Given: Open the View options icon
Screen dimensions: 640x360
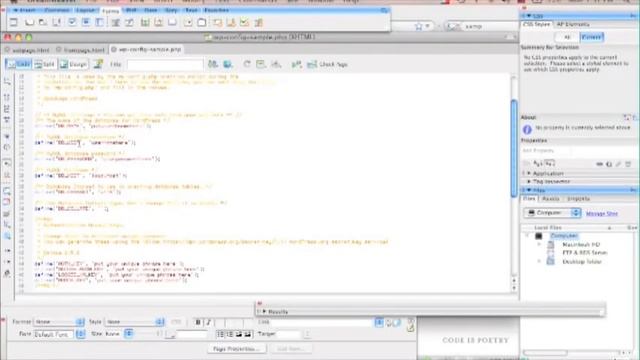Looking at the screenshot, I should point(261,64).
